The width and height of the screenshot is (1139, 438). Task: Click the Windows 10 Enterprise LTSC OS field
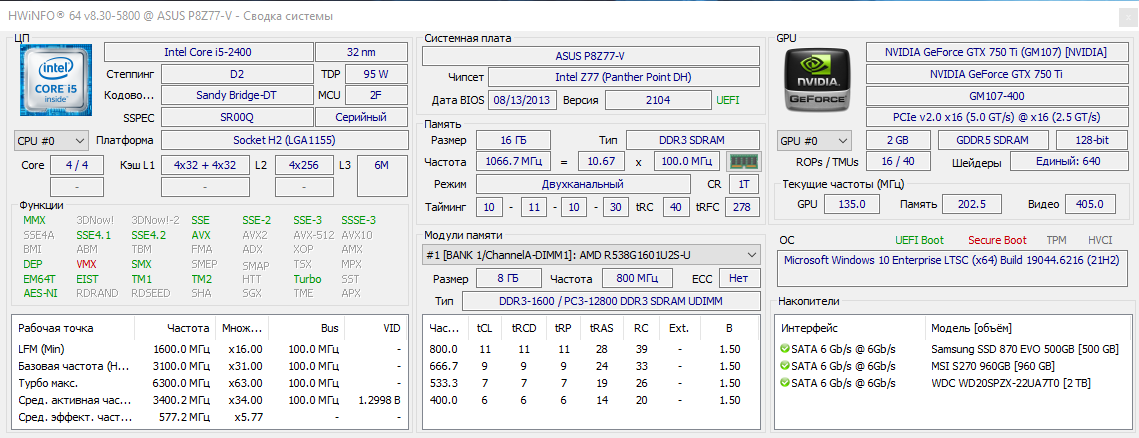click(x=952, y=269)
